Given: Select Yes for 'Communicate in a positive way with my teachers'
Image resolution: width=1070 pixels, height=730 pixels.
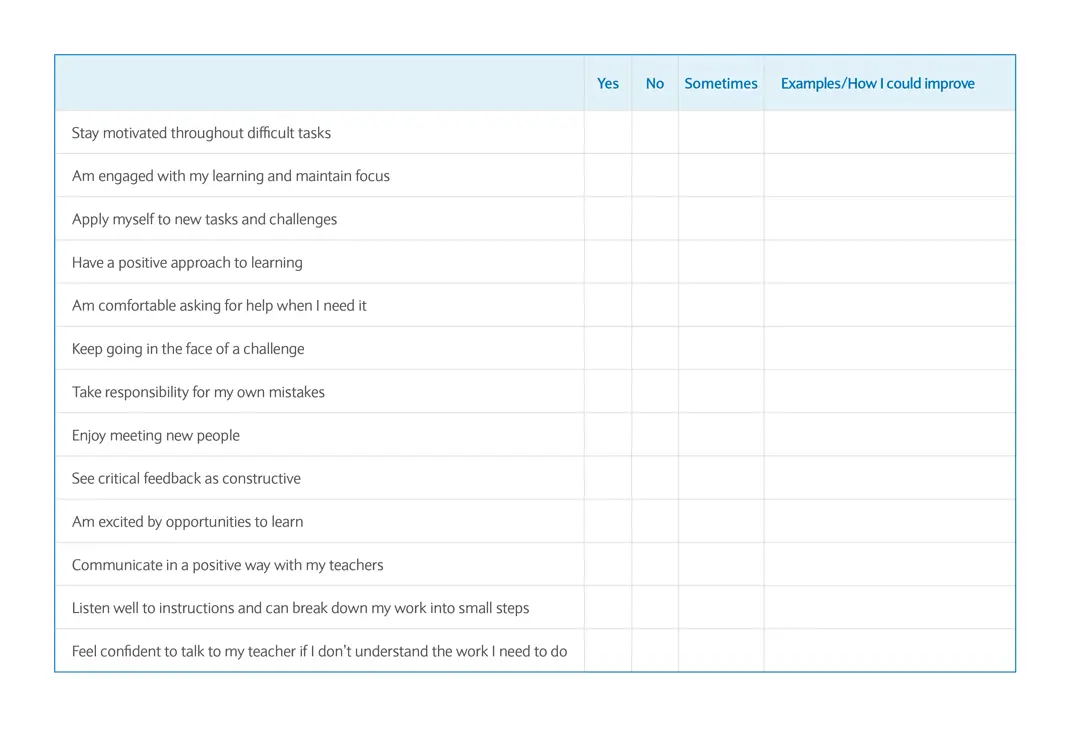Looking at the screenshot, I should (x=608, y=565).
